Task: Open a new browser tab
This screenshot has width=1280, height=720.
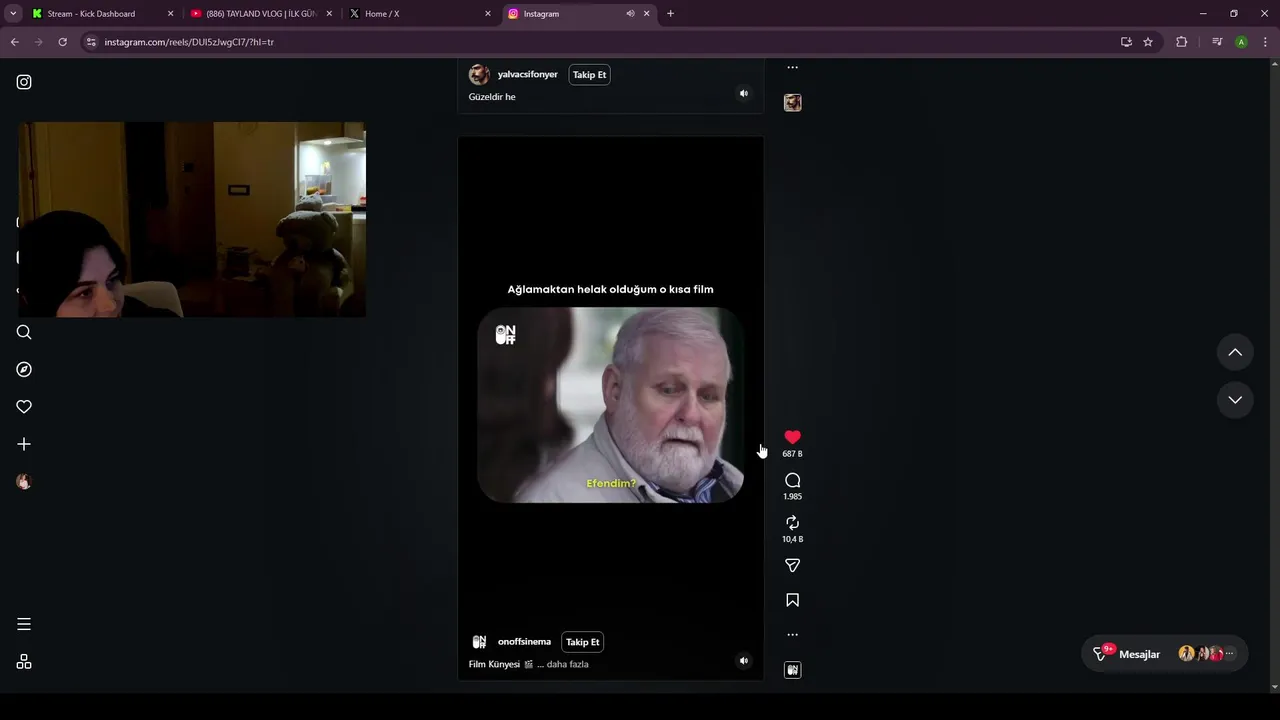Action: coord(670,14)
